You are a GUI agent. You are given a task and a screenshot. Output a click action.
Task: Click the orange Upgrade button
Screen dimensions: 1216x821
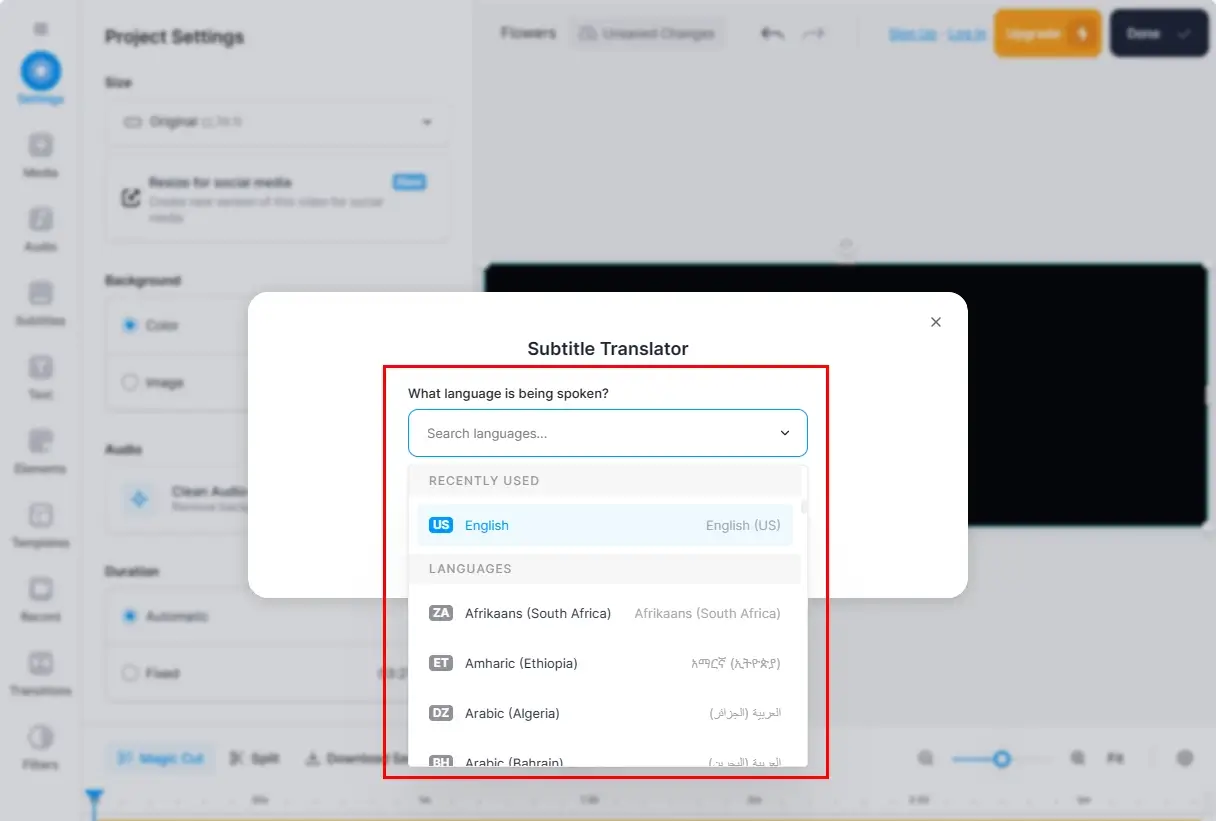[x=1047, y=34]
